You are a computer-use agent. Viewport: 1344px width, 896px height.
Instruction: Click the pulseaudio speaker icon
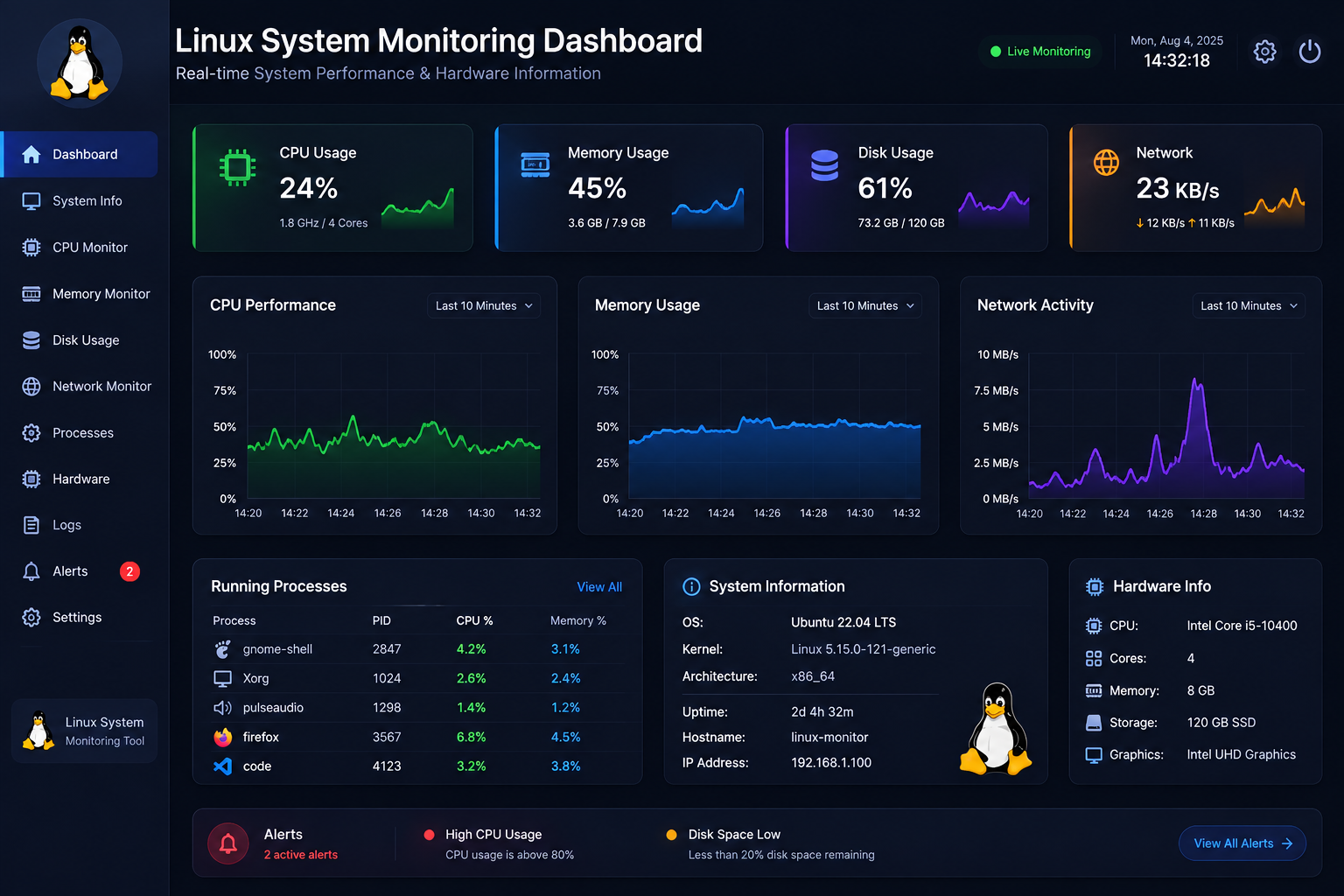[x=223, y=708]
